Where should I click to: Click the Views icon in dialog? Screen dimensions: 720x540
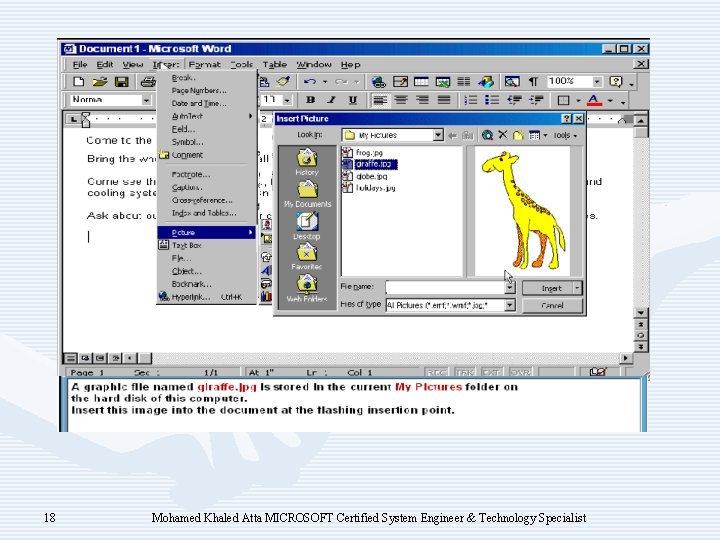point(534,135)
